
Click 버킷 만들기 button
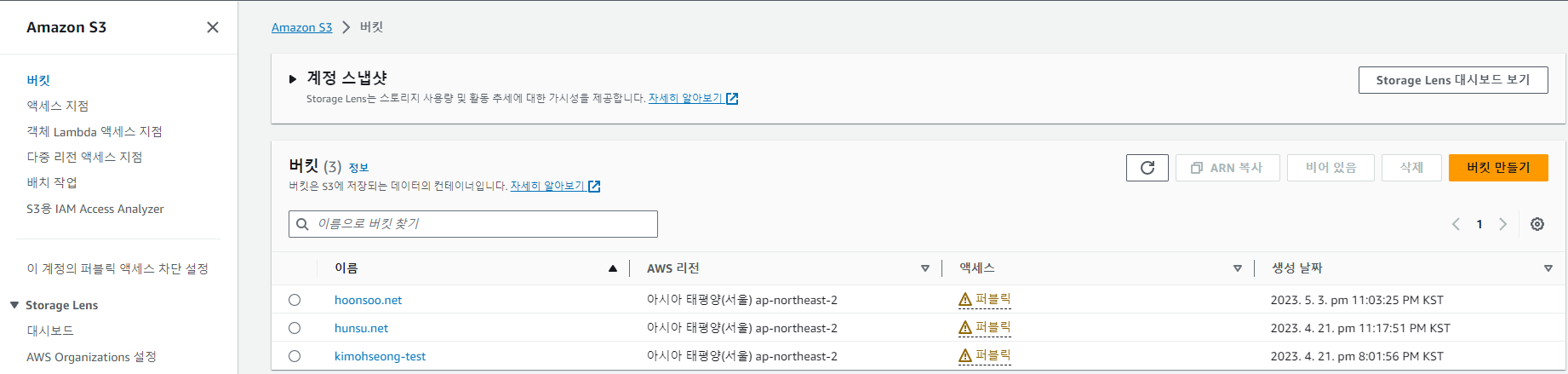coord(1498,168)
